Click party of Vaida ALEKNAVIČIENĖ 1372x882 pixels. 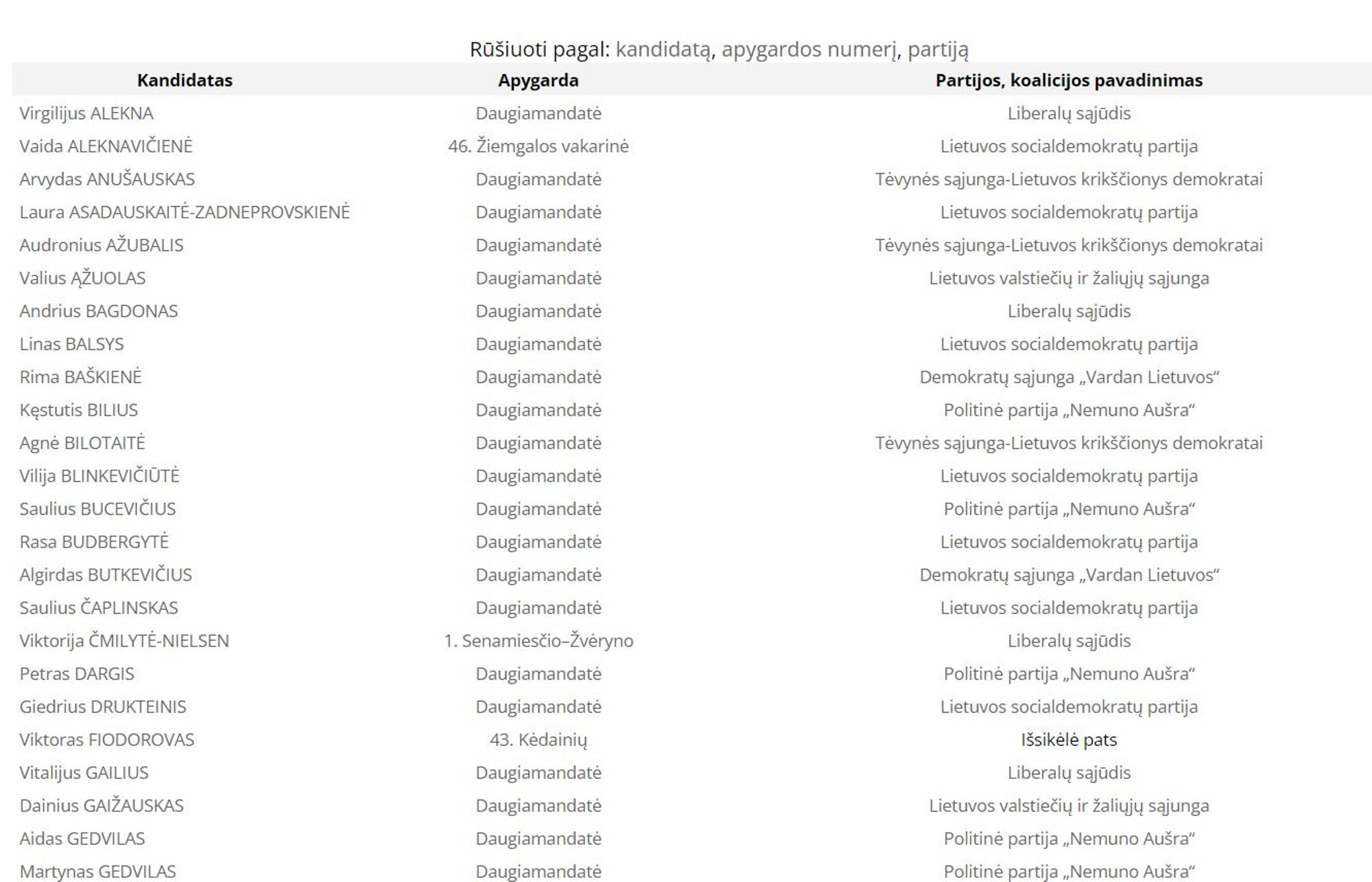click(x=1069, y=146)
